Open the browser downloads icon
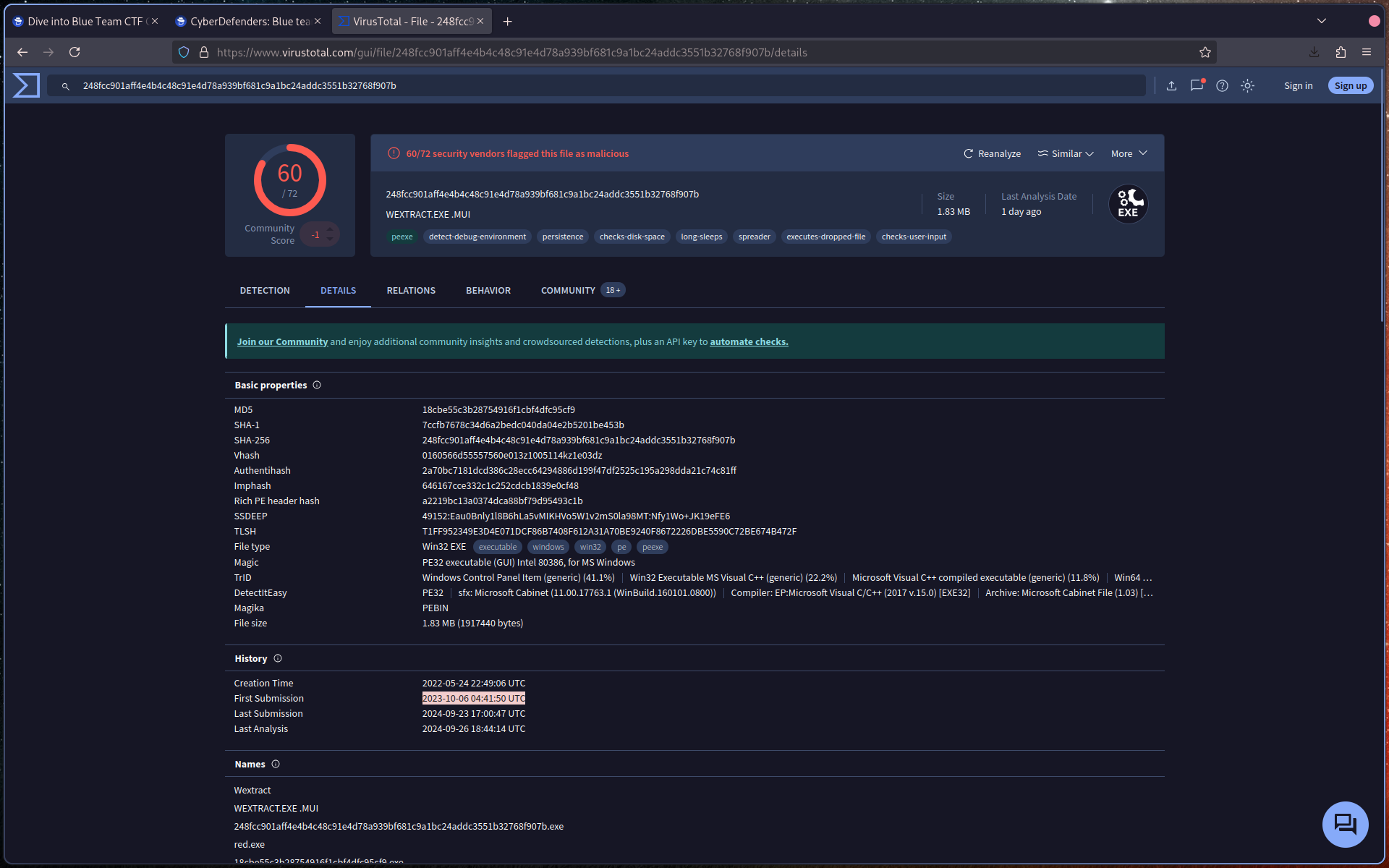 [x=1314, y=52]
